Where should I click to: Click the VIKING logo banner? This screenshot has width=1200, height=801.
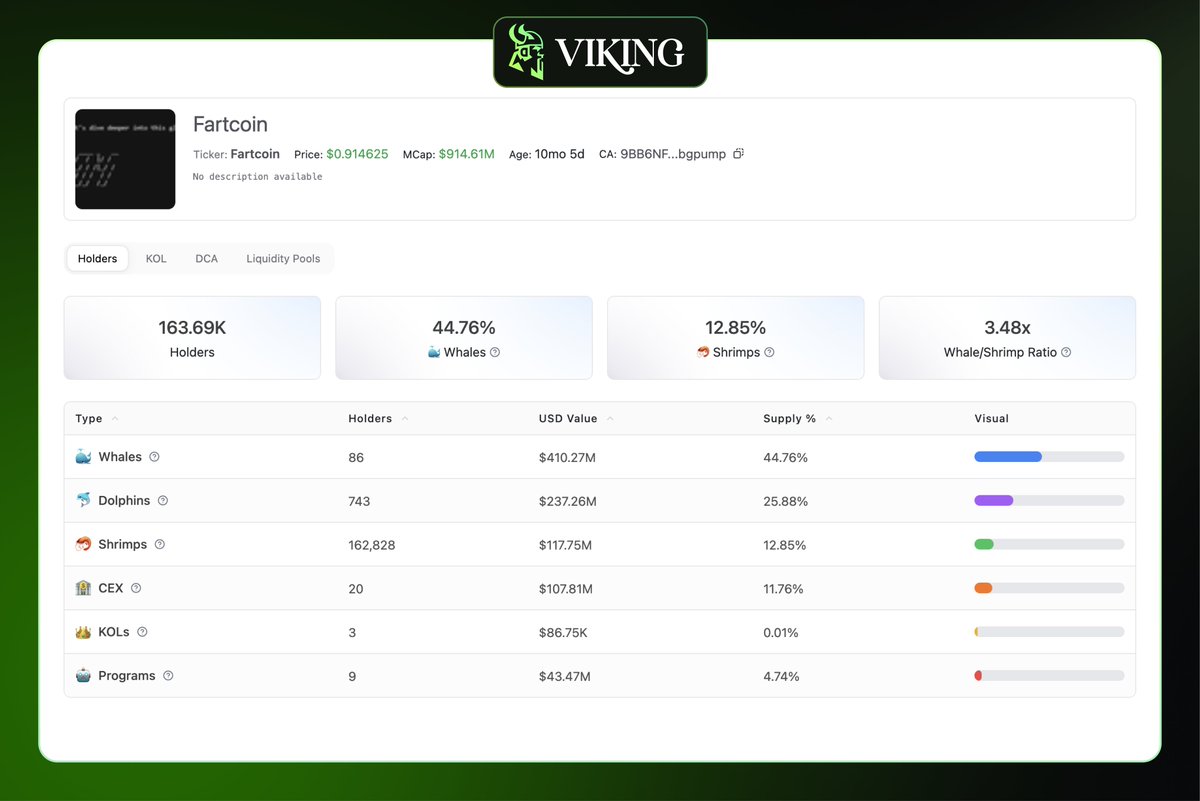600,52
